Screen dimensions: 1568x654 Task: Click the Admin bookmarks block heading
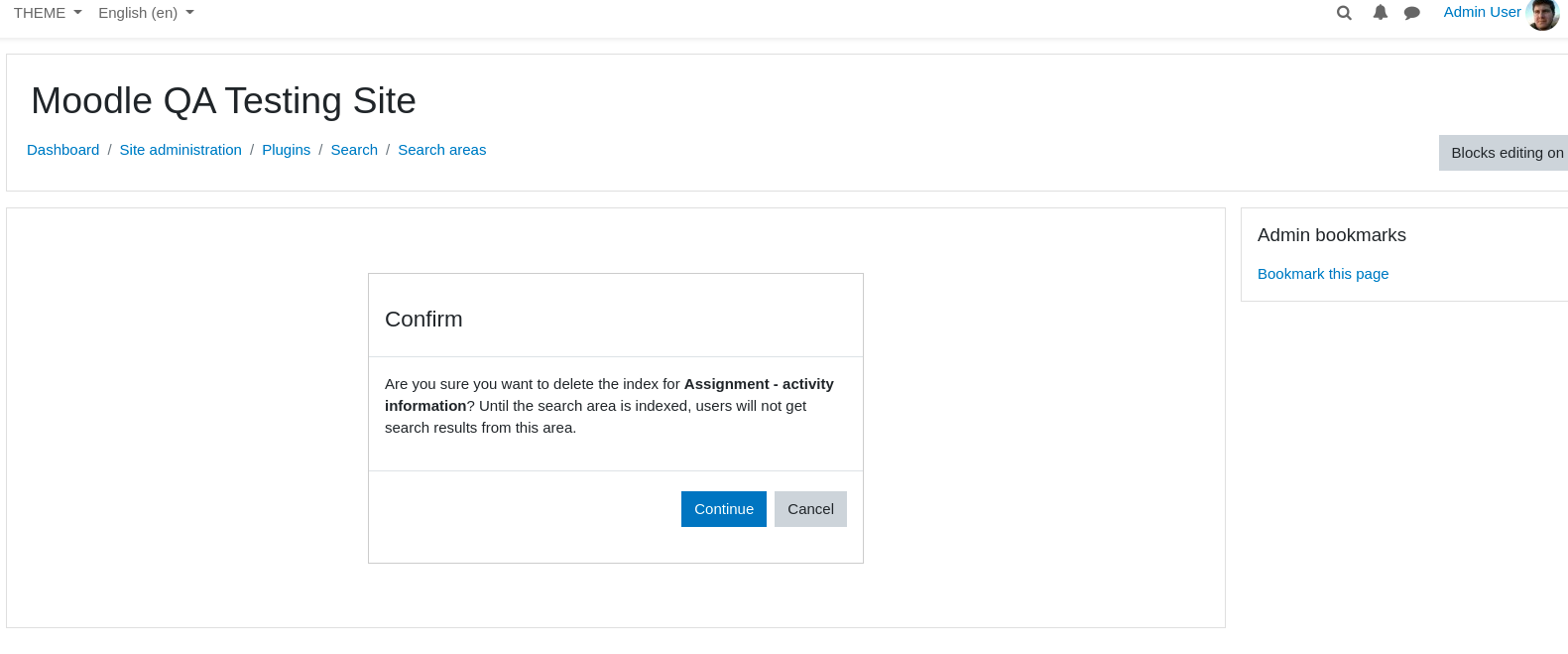[1332, 235]
